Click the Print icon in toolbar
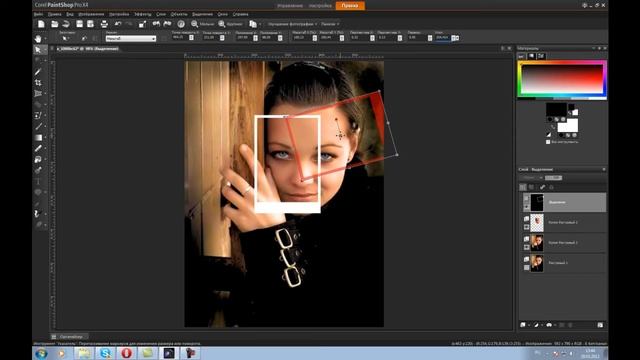640x360 pixels. pos(104,24)
